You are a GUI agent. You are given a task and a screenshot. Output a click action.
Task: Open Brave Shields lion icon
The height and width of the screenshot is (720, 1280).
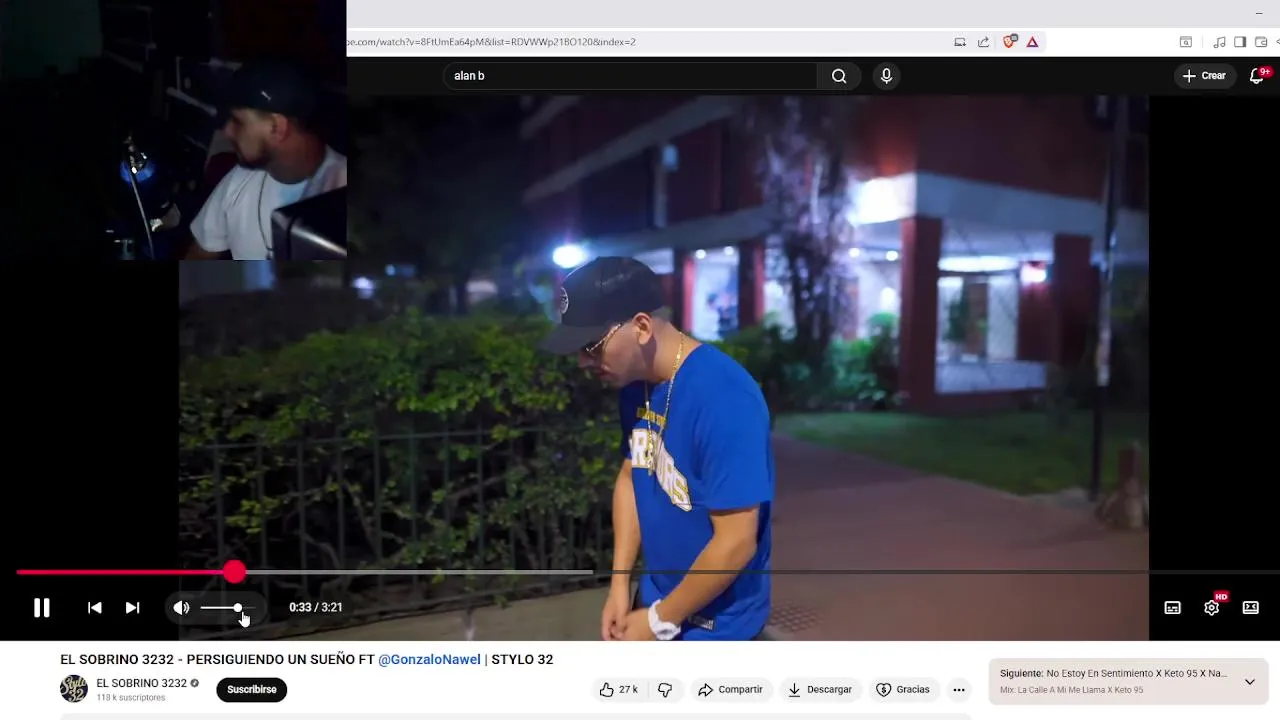(1009, 42)
